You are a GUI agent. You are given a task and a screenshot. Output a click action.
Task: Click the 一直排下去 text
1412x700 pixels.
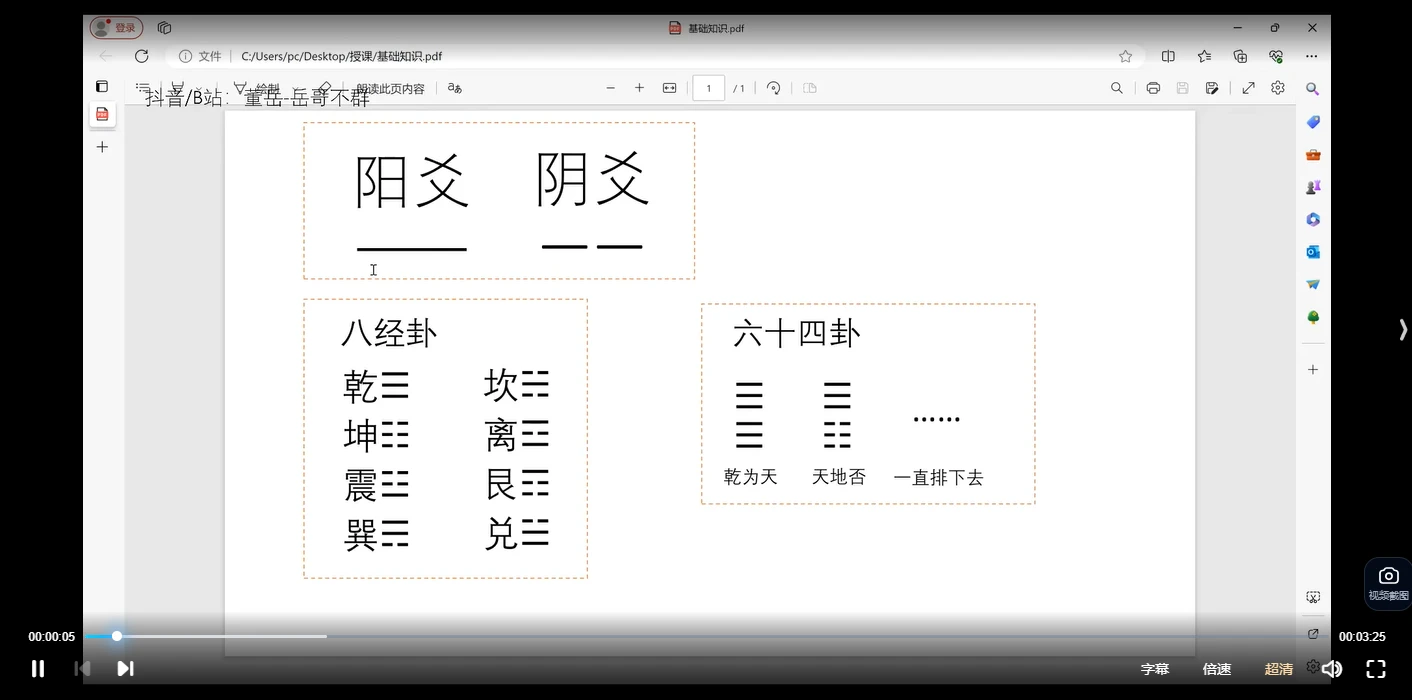[938, 478]
